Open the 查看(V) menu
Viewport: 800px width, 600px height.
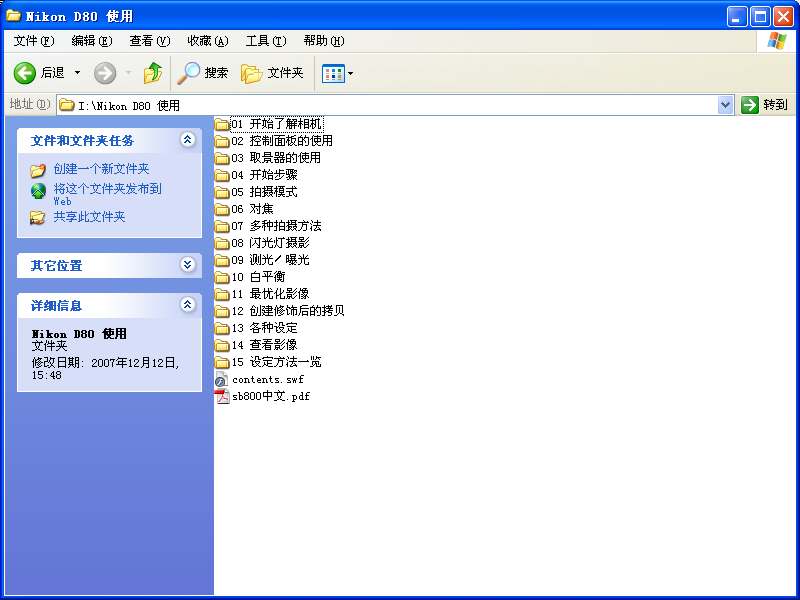pos(149,41)
